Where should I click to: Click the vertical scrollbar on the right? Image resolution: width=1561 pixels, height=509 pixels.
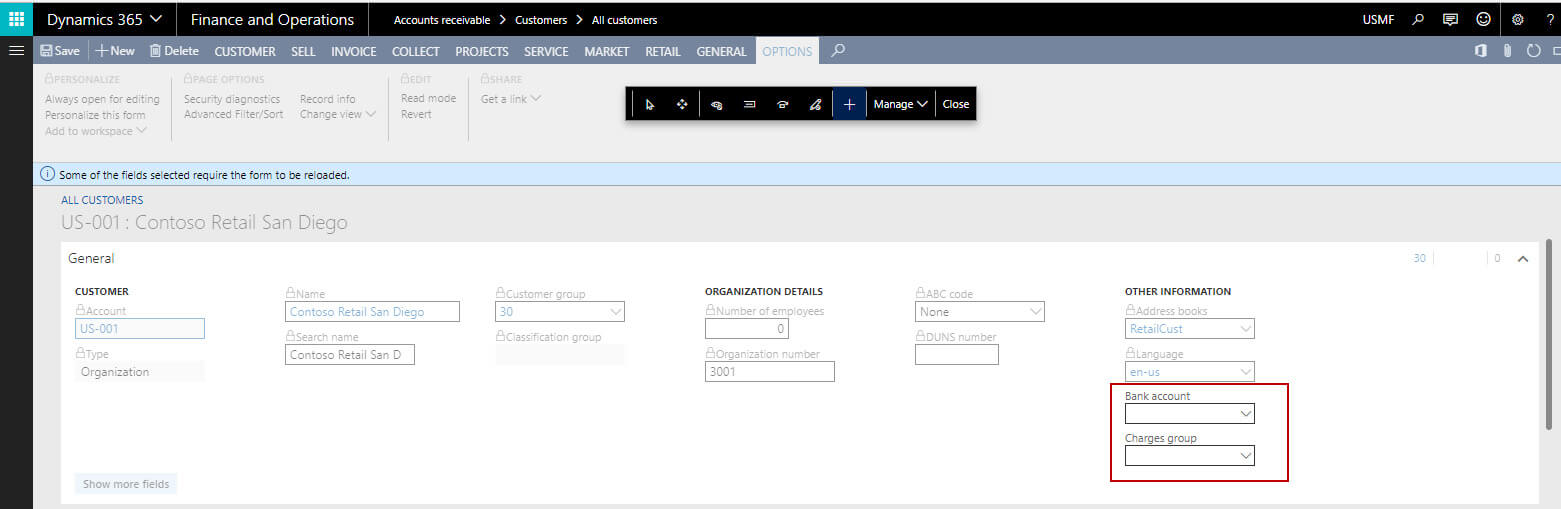click(x=1549, y=335)
